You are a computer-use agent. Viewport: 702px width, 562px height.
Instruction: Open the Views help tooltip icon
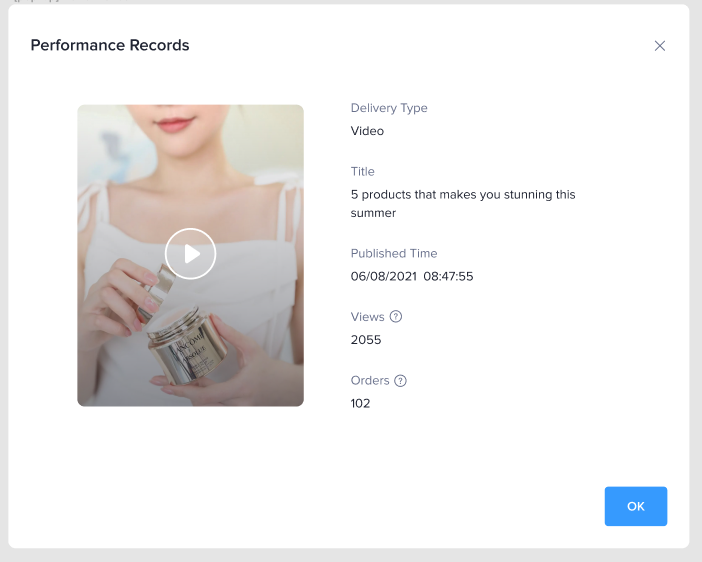point(396,317)
